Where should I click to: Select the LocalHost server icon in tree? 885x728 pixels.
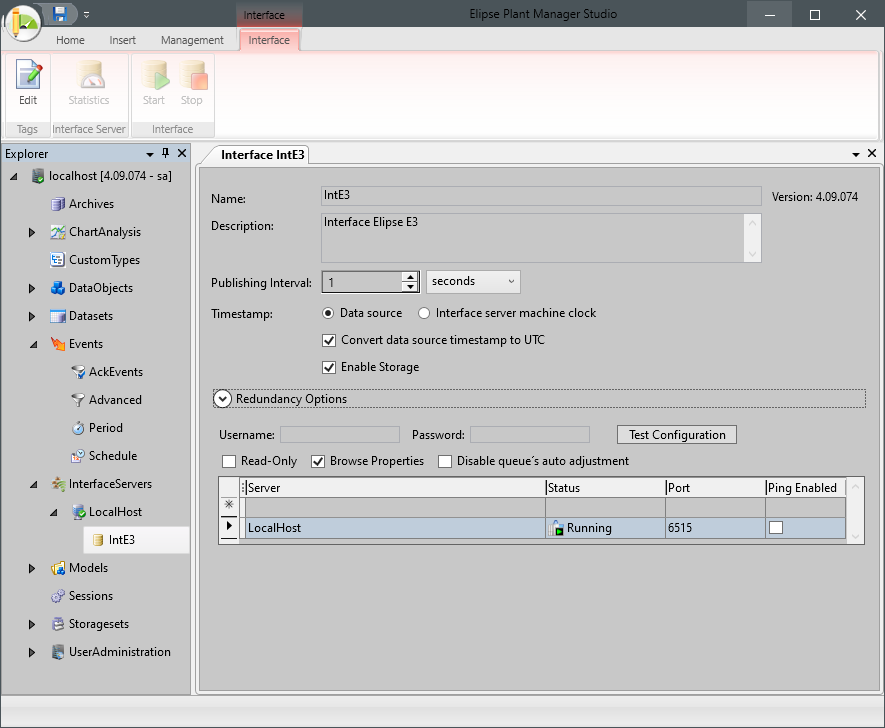(78, 512)
